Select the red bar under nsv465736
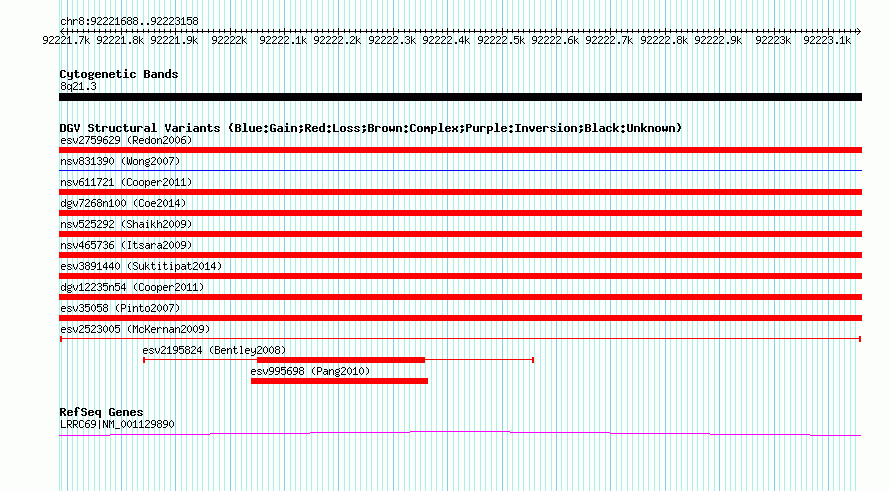The height and width of the screenshot is (491, 890). point(460,255)
